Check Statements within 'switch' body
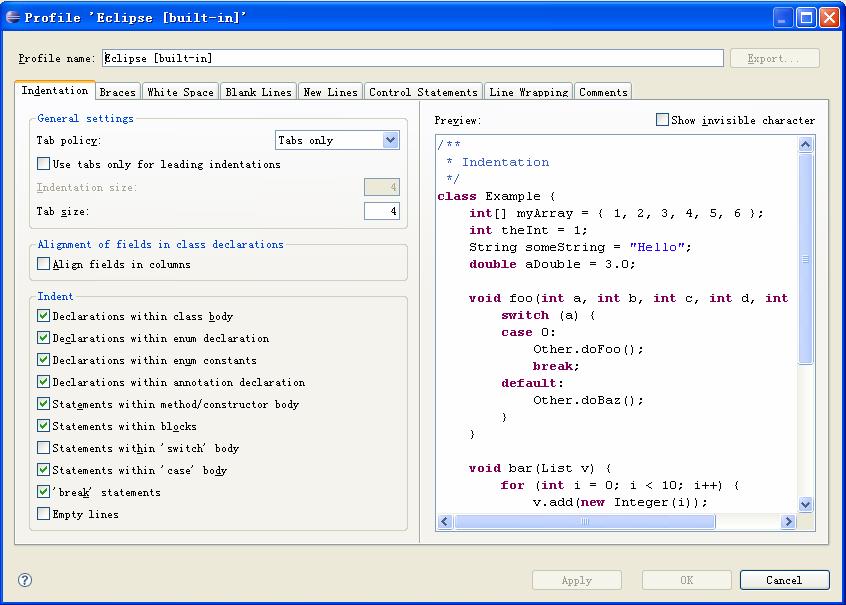This screenshot has width=846, height=605. pyautogui.click(x=43, y=448)
